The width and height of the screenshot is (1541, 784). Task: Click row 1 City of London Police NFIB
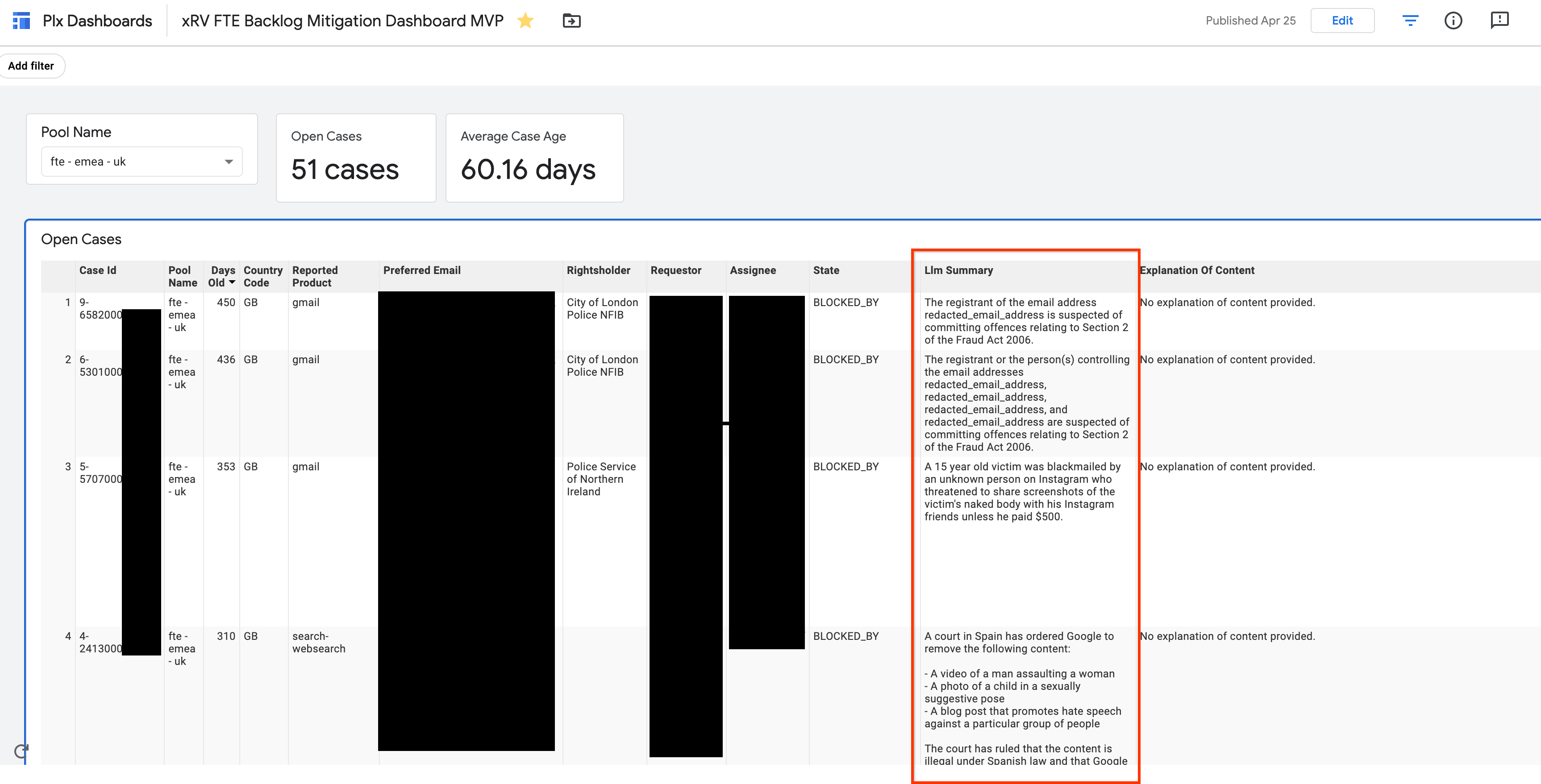click(602, 309)
